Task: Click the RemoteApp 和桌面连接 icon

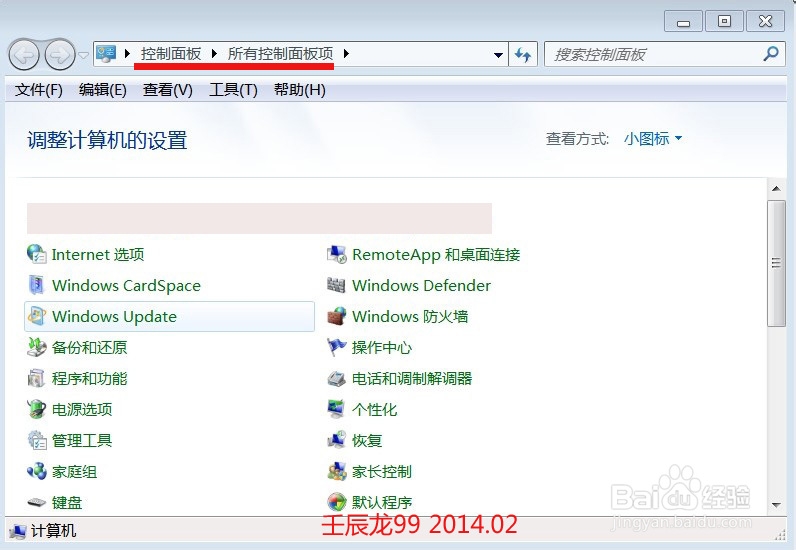Action: tap(337, 254)
